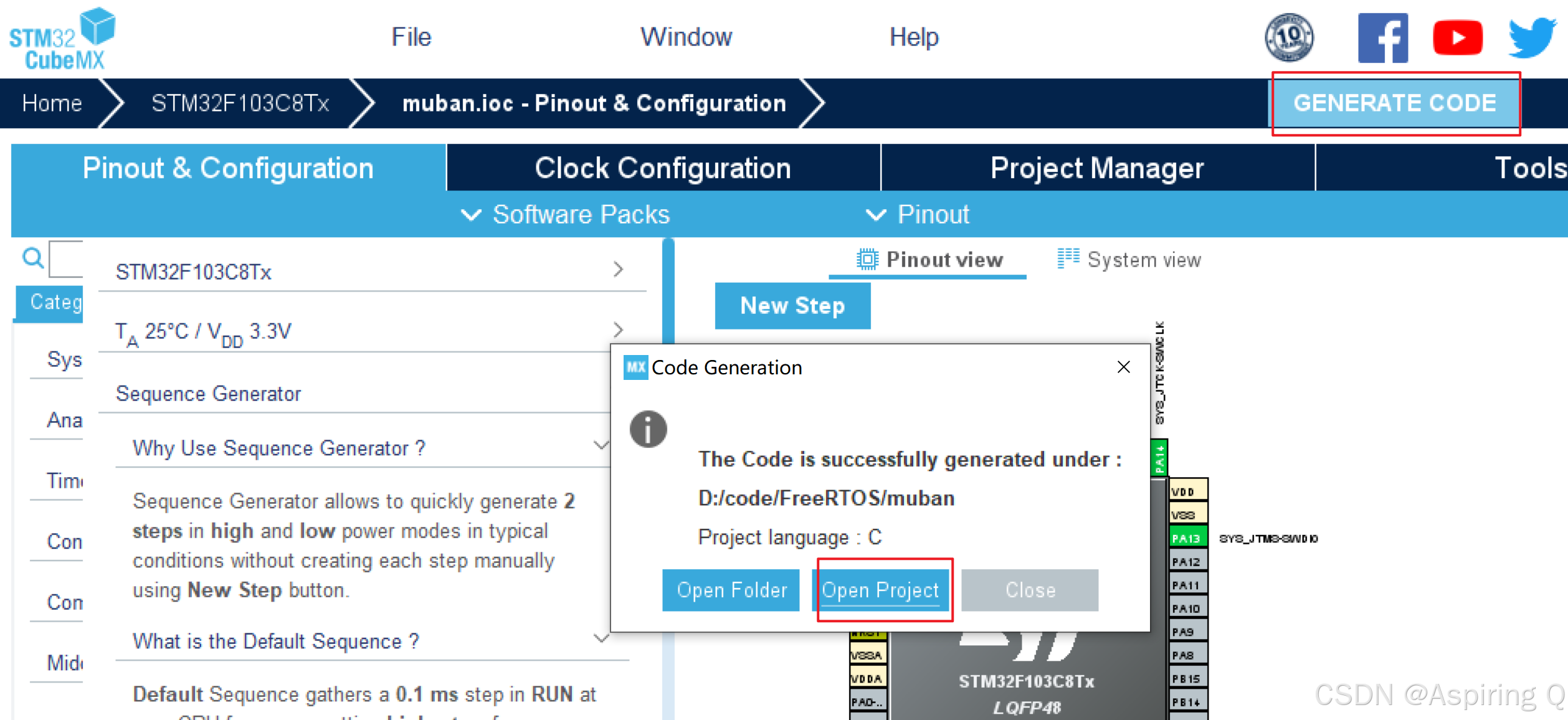Collapse Why Use Sequence Generator section
The height and width of the screenshot is (720, 1568).
(x=601, y=445)
